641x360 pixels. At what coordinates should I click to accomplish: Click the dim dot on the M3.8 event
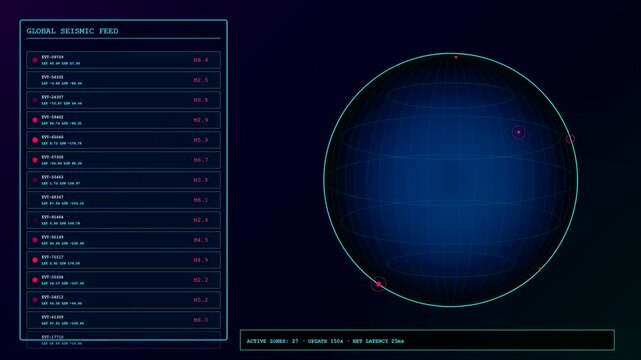35,180
